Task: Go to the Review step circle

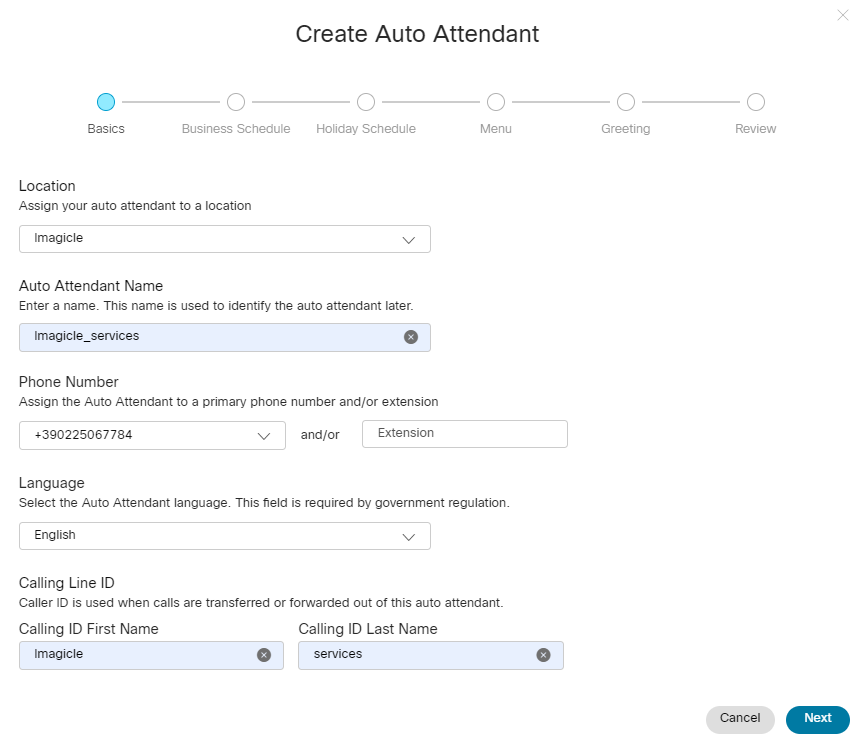Action: (756, 102)
